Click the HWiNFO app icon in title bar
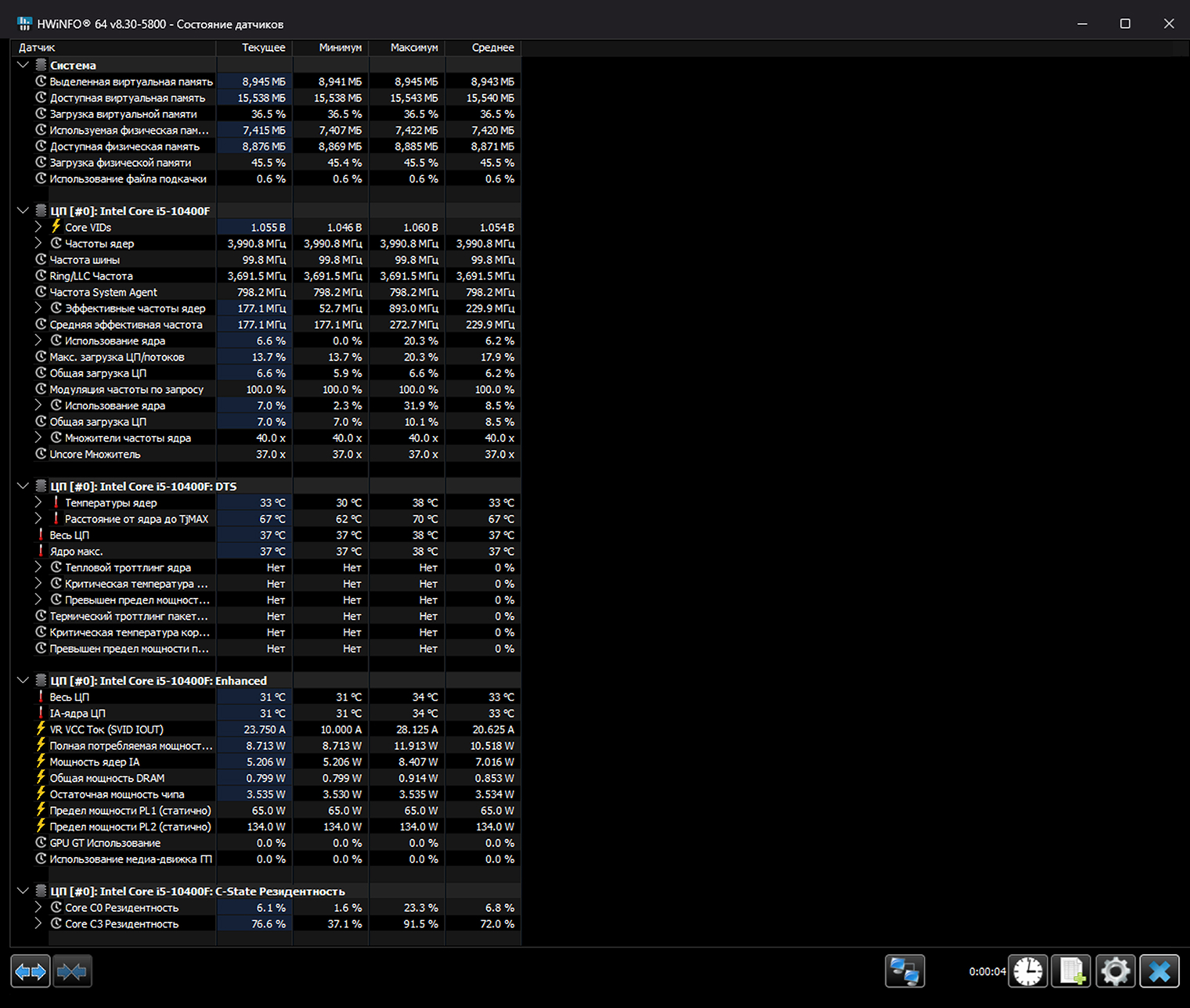 tap(24, 23)
